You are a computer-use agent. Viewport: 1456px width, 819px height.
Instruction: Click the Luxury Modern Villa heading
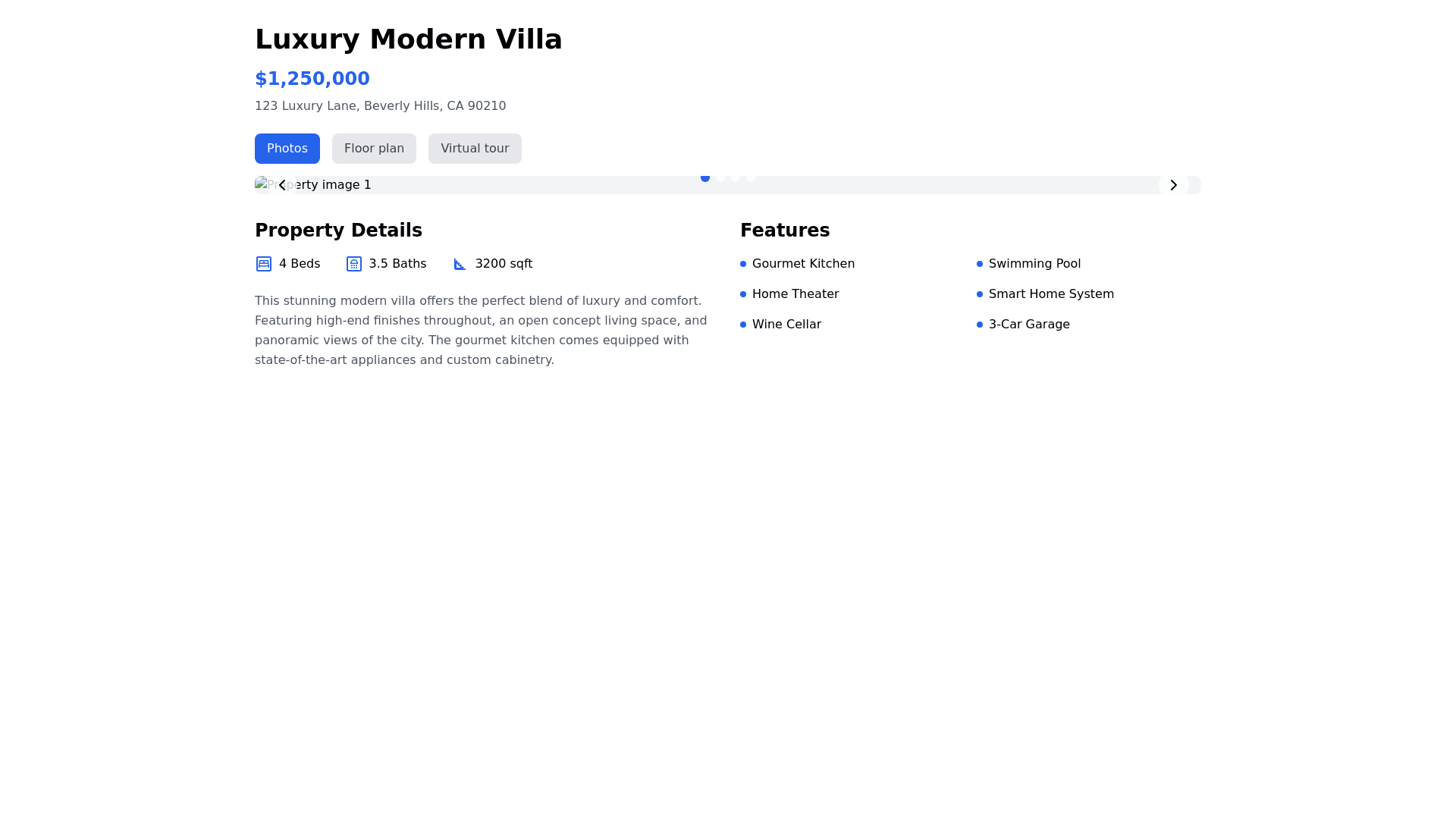pos(409,39)
